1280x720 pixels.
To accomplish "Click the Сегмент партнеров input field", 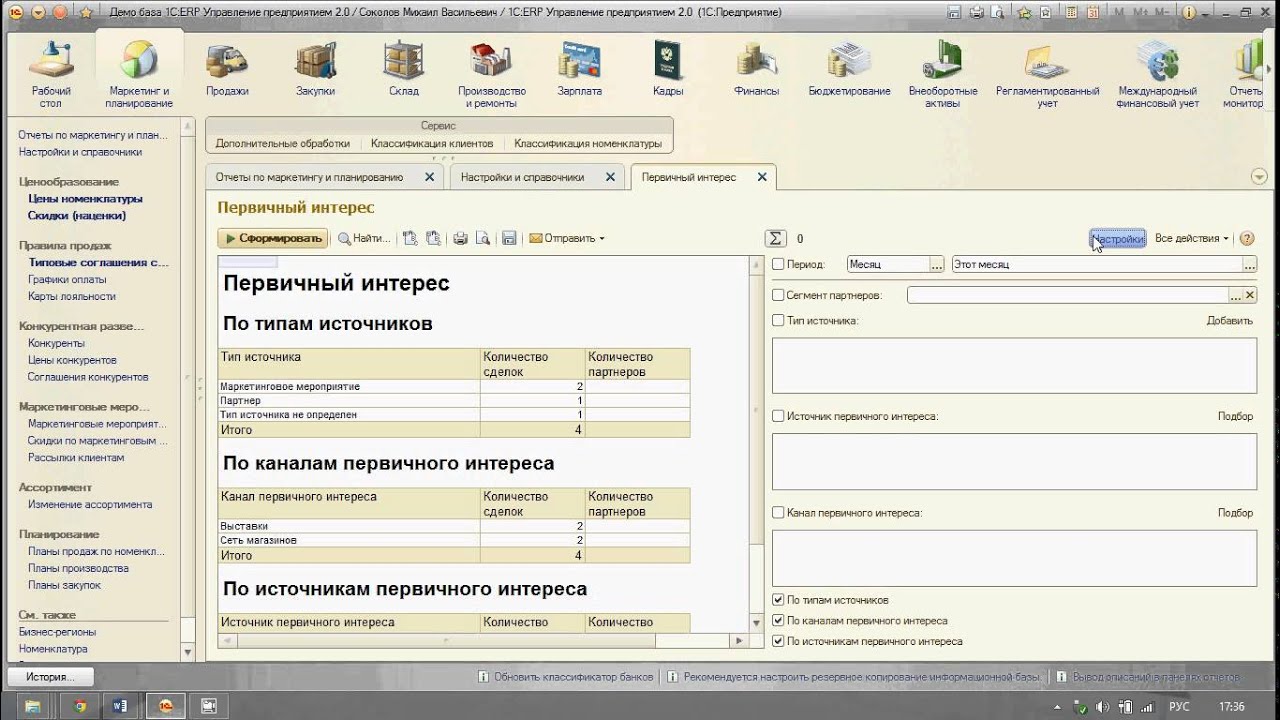I will tap(1068, 295).
